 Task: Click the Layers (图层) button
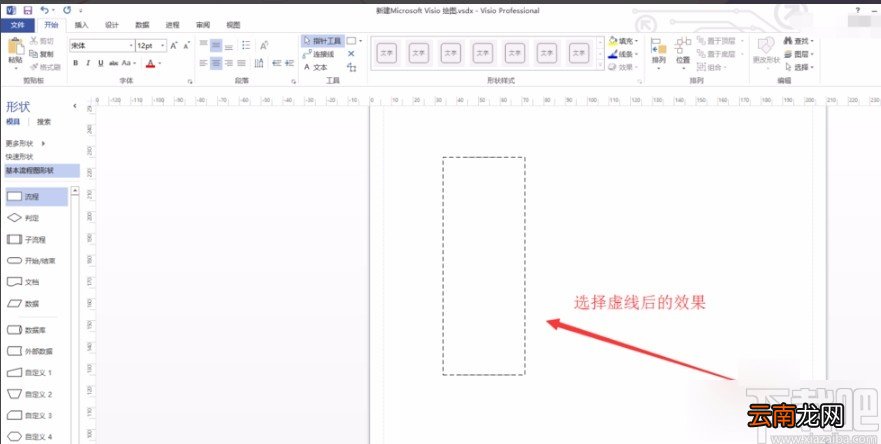(x=798, y=54)
